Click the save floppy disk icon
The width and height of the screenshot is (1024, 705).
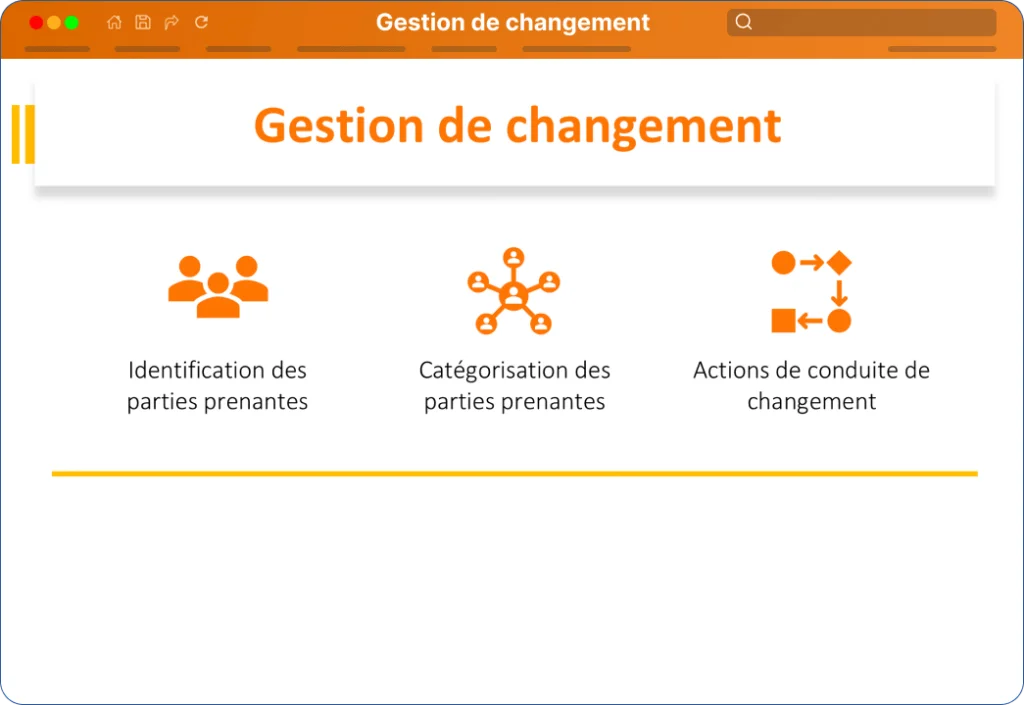click(142, 22)
